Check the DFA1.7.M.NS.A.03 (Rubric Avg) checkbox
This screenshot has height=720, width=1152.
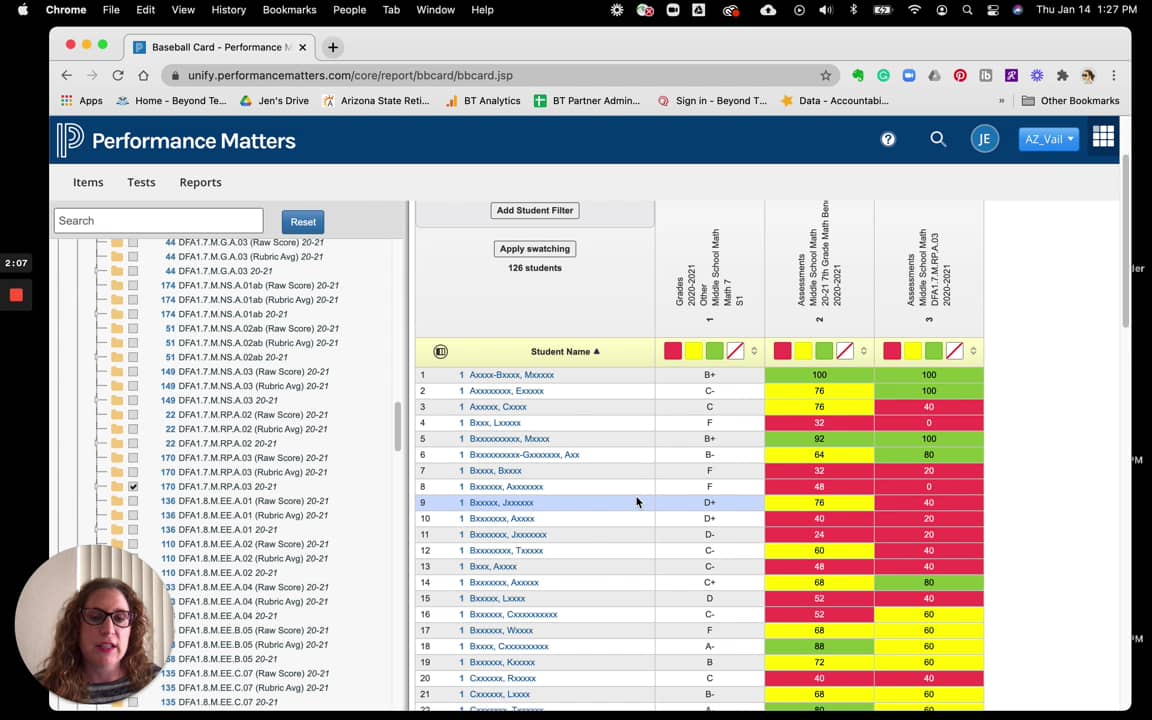(x=133, y=386)
